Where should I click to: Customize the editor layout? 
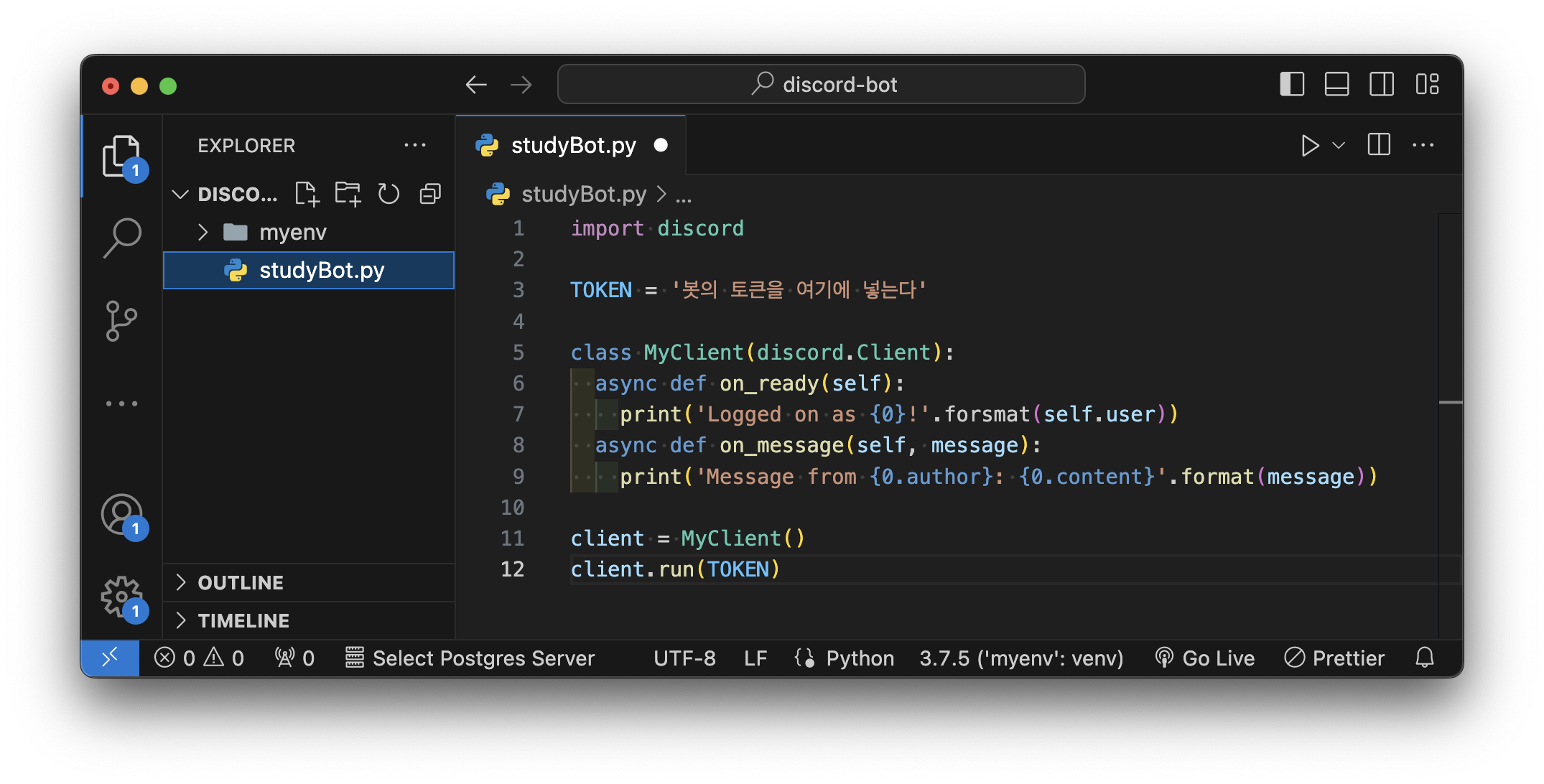[1427, 84]
